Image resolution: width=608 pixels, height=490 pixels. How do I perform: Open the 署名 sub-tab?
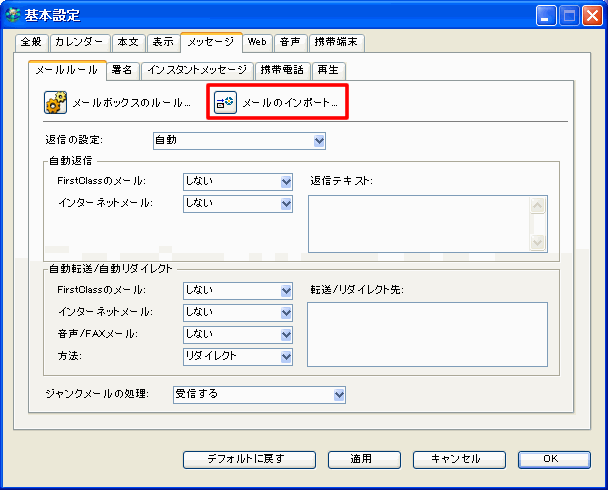click(x=122, y=70)
